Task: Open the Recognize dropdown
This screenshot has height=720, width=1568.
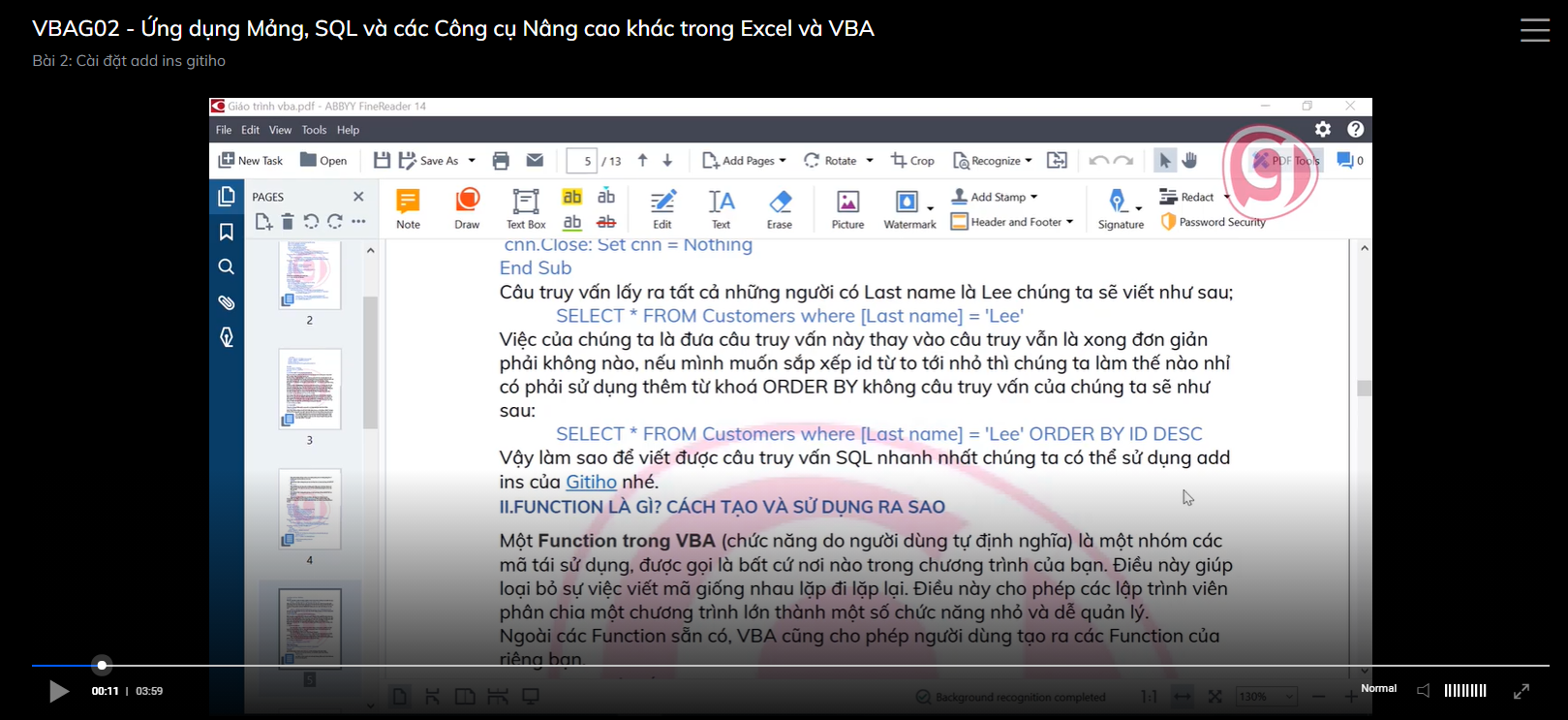Action: [x=993, y=161]
